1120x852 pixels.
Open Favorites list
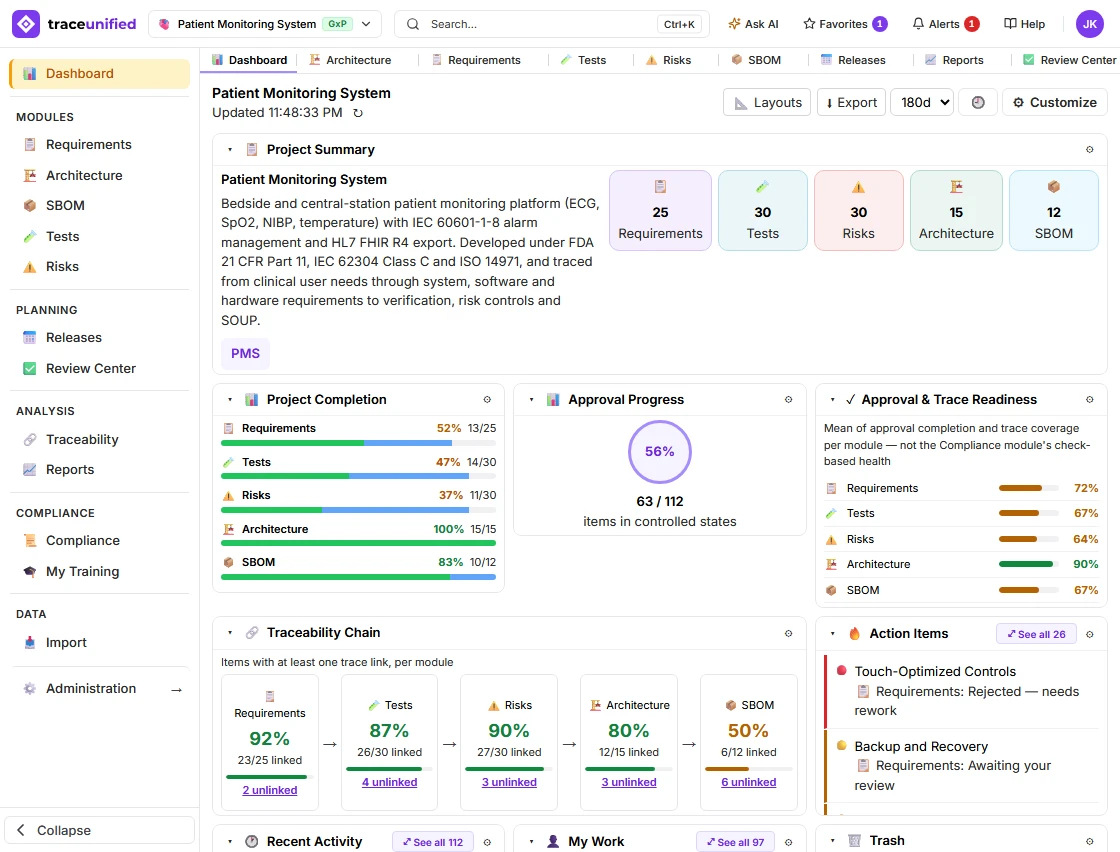(x=845, y=24)
